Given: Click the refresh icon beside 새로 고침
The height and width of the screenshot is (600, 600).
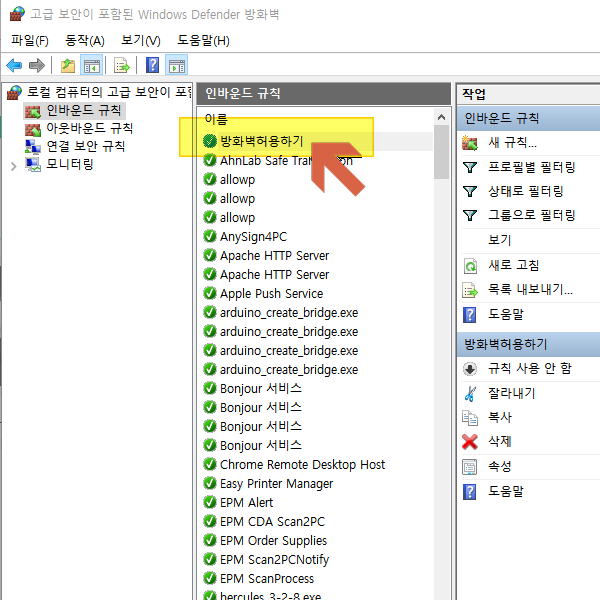Looking at the screenshot, I should 470,266.
